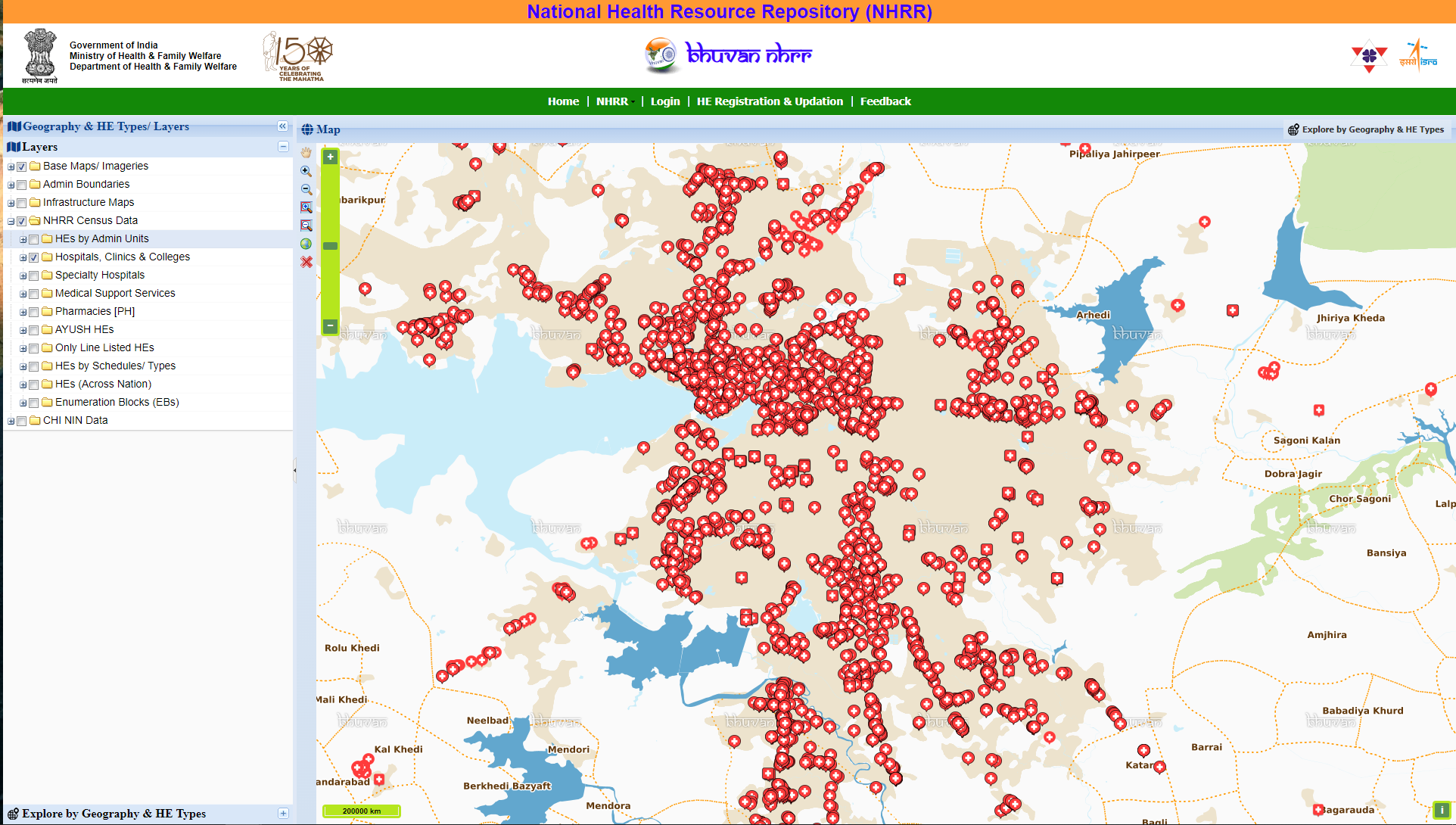Toggle NHRR Census Data checkbox
Image resolution: width=1456 pixels, height=825 pixels.
[22, 221]
